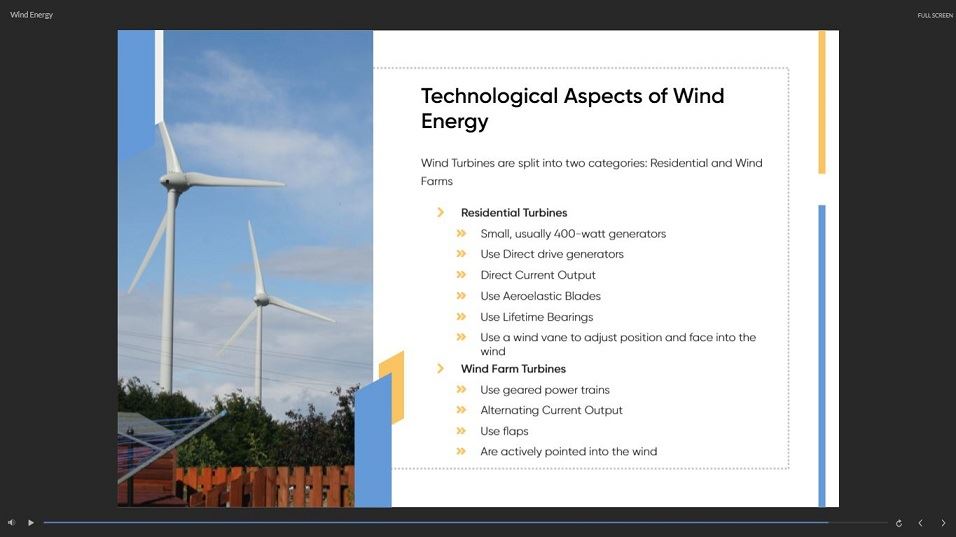Image resolution: width=956 pixels, height=537 pixels.
Task: Advance to the next slide arrow
Action: (943, 523)
